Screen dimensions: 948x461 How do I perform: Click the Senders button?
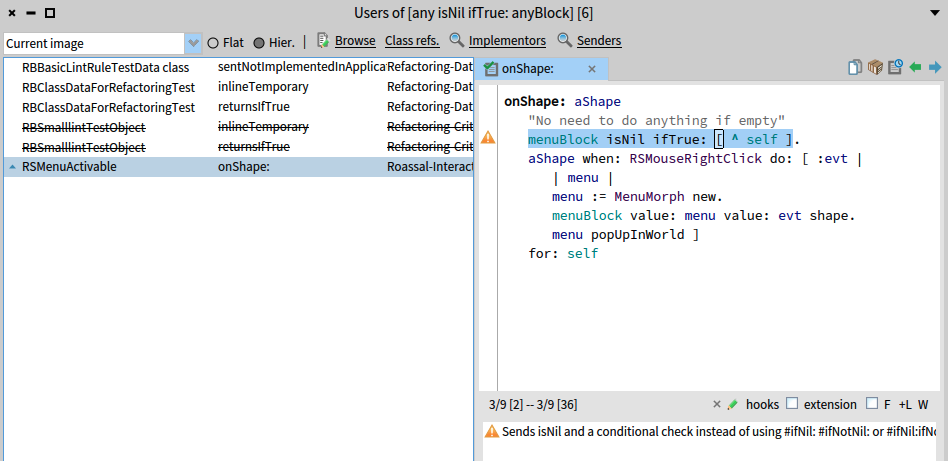(589, 41)
